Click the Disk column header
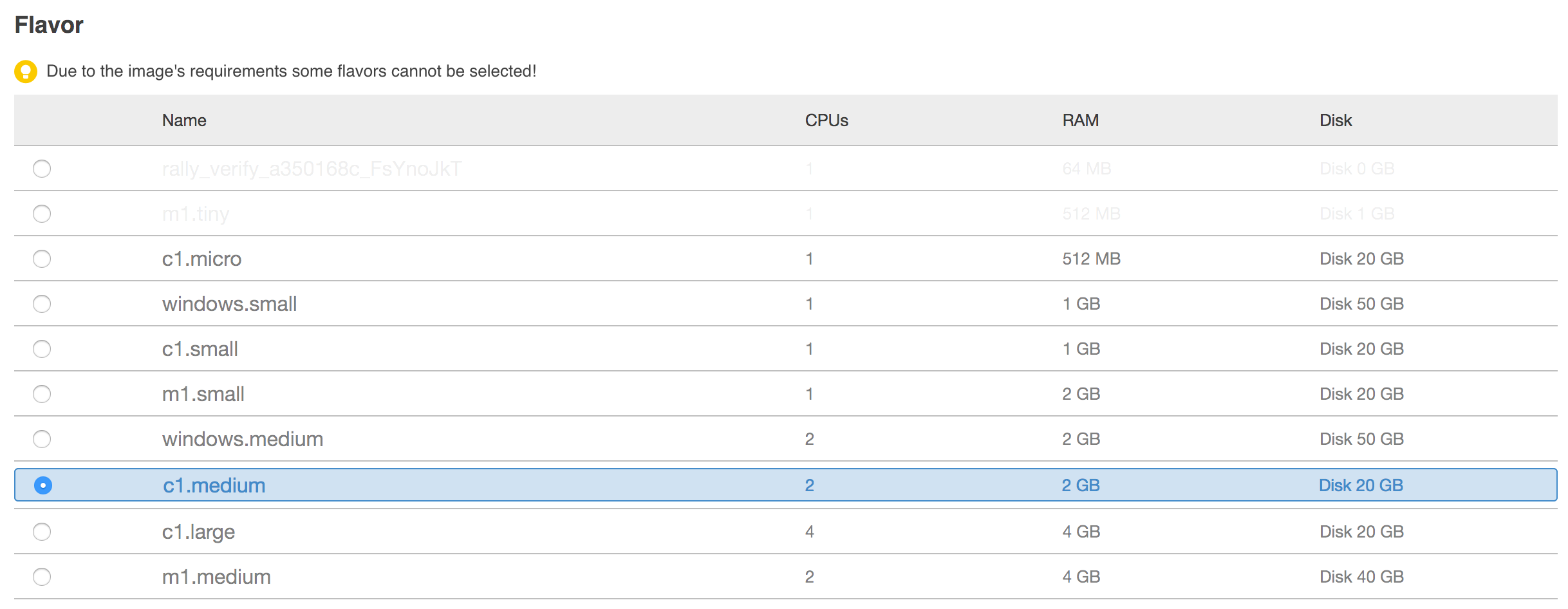 1336,120
